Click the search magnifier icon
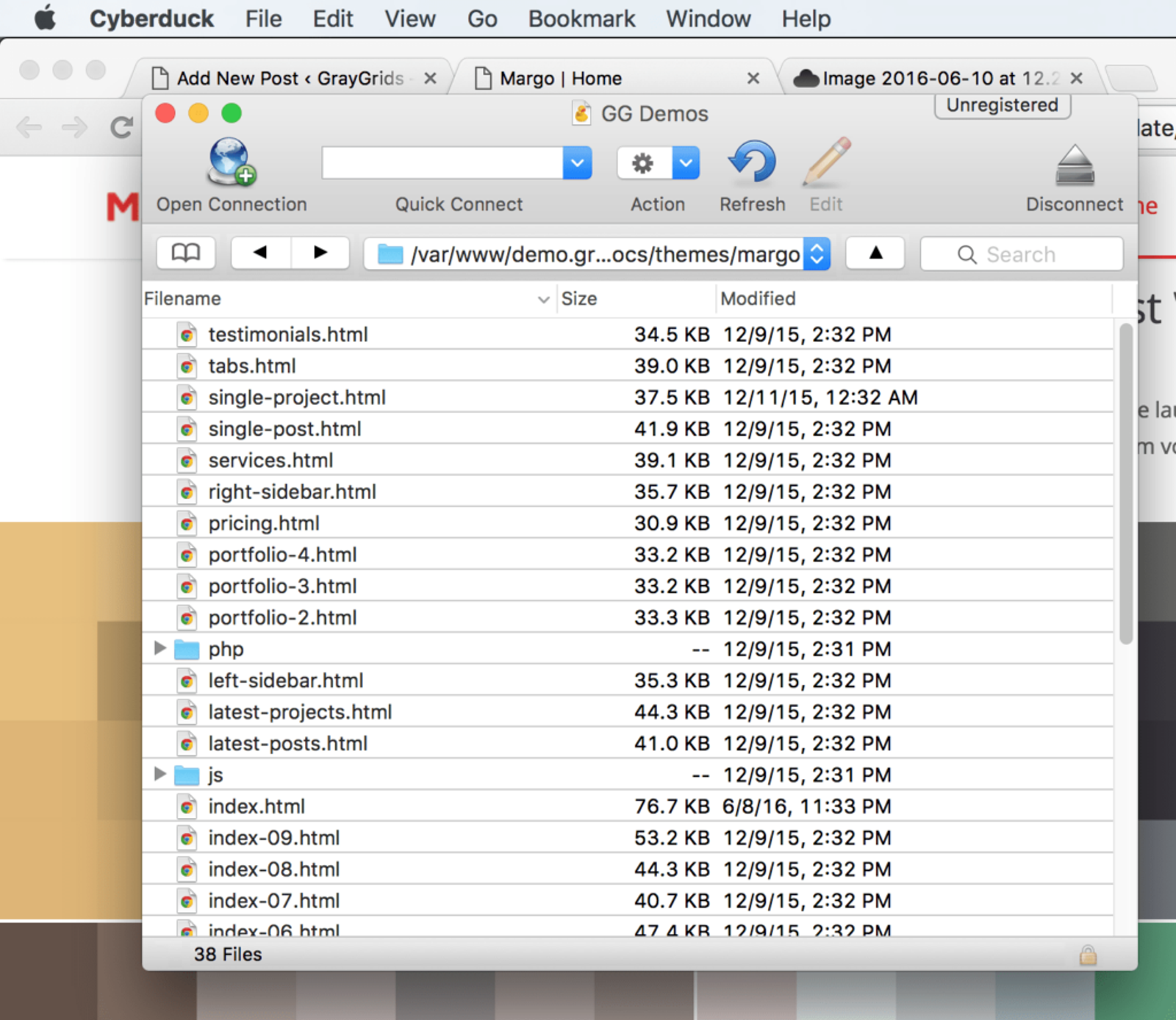This screenshot has height=1020, width=1176. coord(967,254)
